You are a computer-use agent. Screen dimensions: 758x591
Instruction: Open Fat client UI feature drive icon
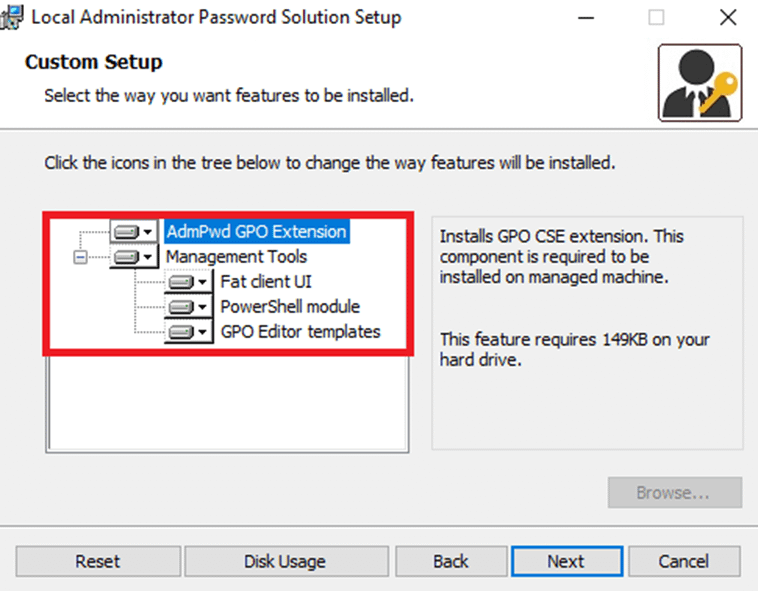click(188, 282)
